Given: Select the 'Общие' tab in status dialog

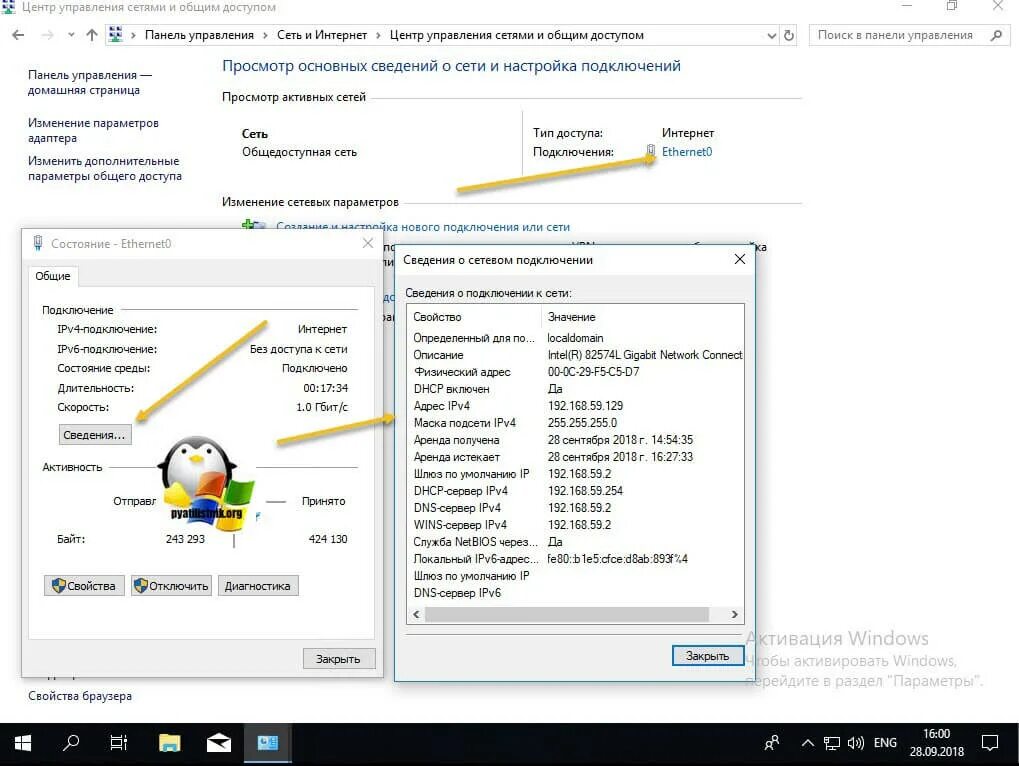Looking at the screenshot, I should (x=53, y=276).
